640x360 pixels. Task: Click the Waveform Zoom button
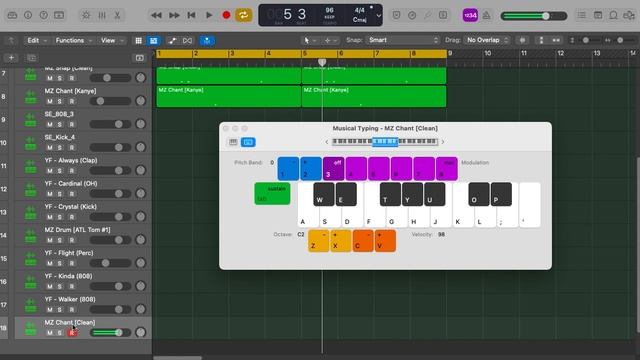(x=522, y=40)
